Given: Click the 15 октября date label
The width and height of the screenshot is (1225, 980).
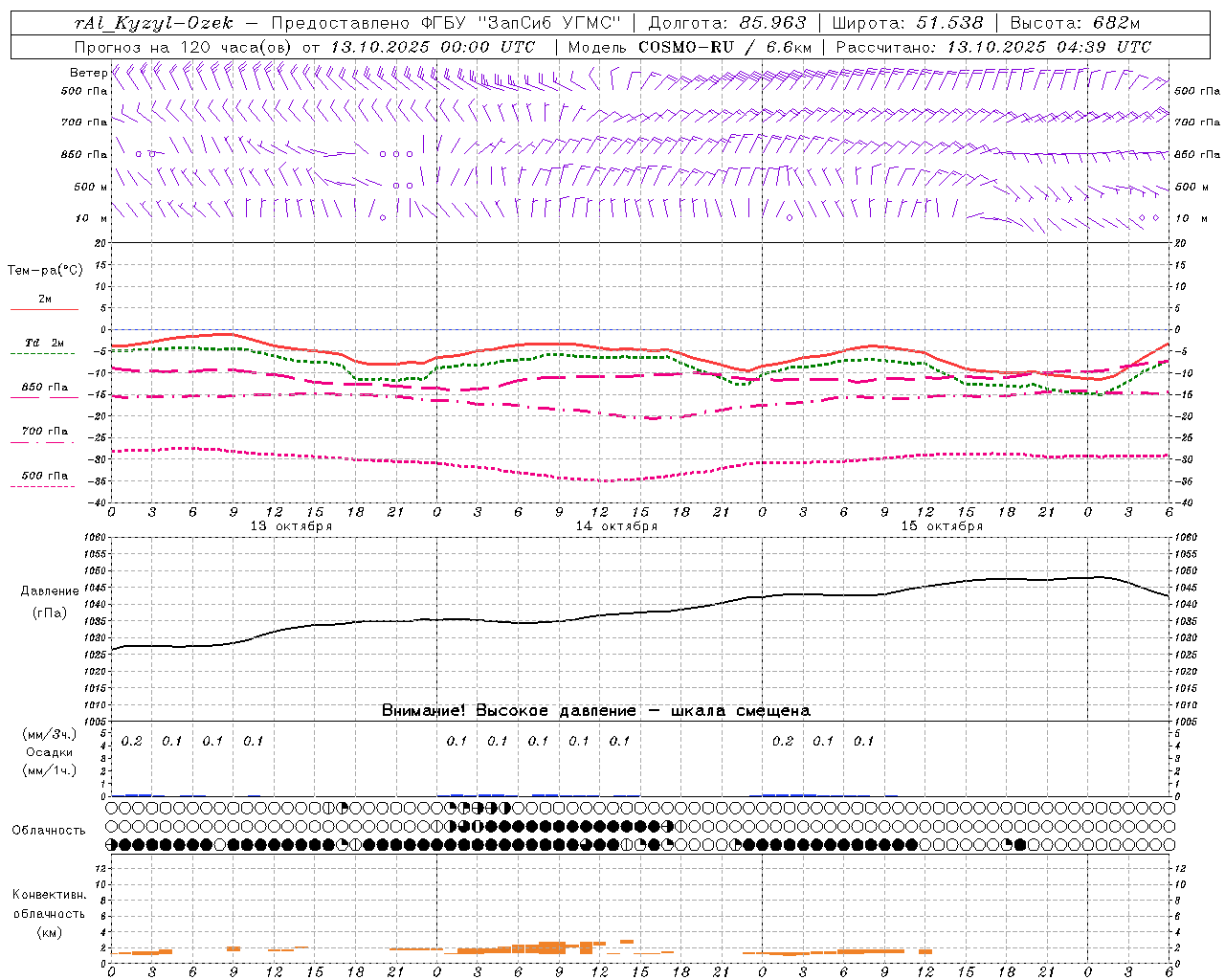Looking at the screenshot, I should [x=942, y=525].
